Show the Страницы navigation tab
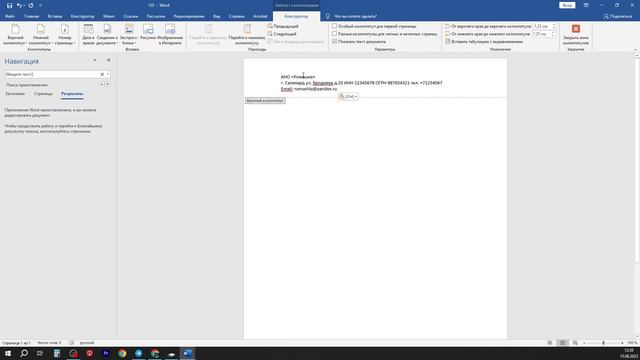 [x=43, y=94]
